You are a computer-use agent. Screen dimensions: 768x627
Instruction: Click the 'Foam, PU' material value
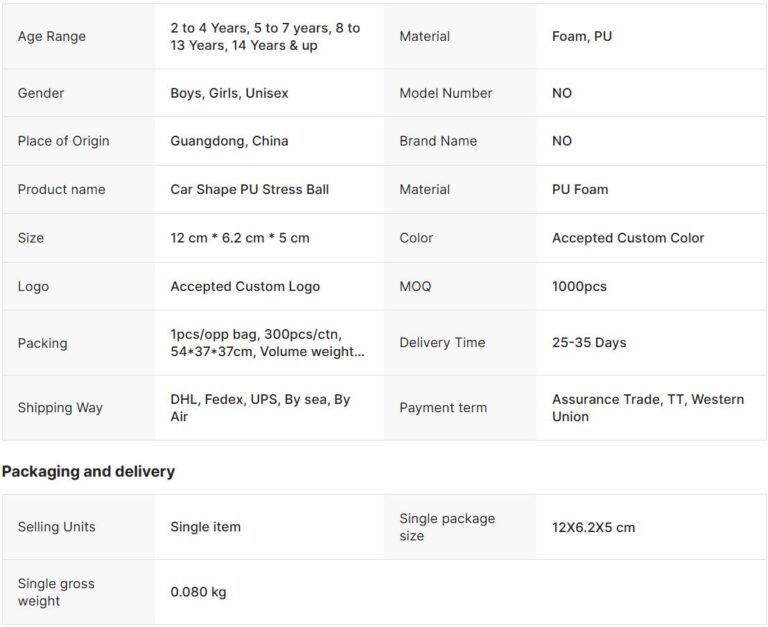[582, 37]
